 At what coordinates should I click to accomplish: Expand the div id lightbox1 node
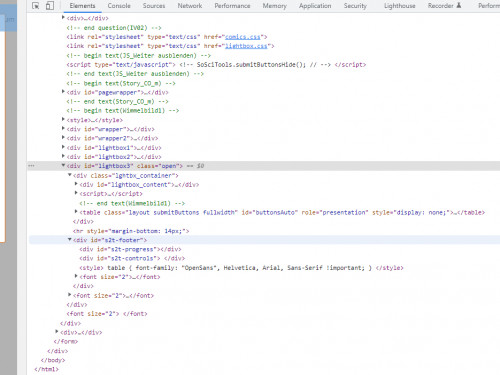click(x=63, y=147)
